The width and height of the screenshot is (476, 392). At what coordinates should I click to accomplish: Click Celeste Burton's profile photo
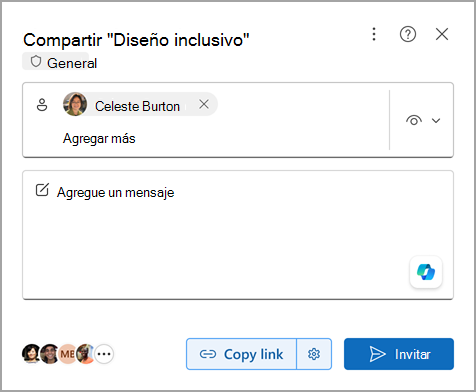(75, 104)
